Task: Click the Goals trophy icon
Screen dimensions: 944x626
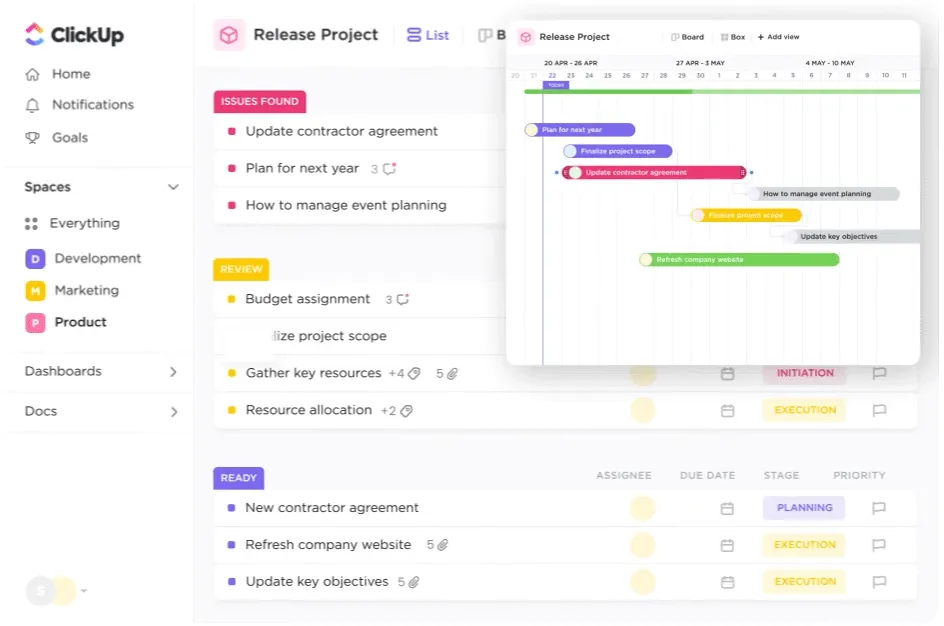Action: pyautogui.click(x=33, y=138)
